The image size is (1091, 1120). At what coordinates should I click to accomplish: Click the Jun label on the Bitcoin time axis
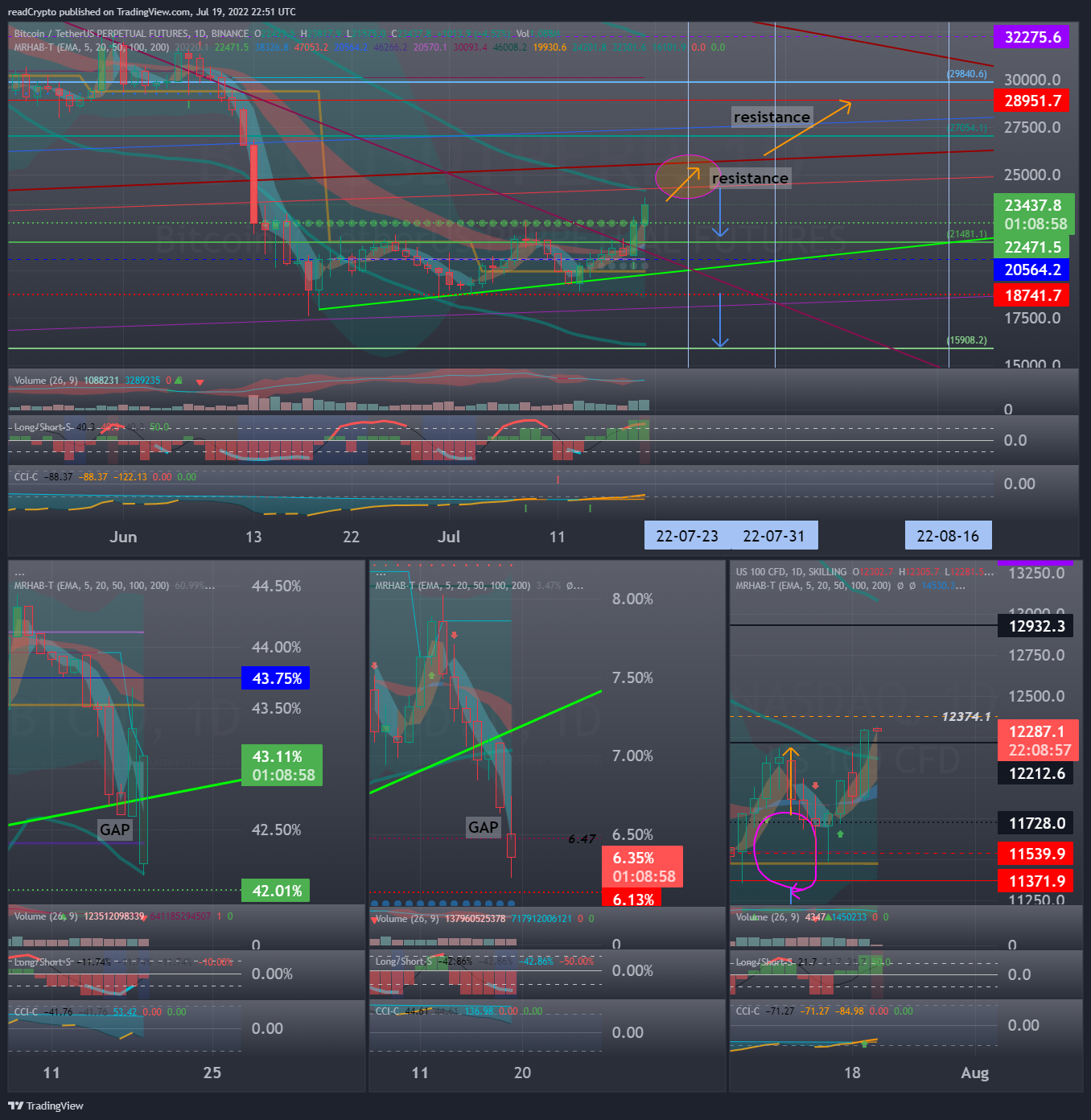coord(123,537)
